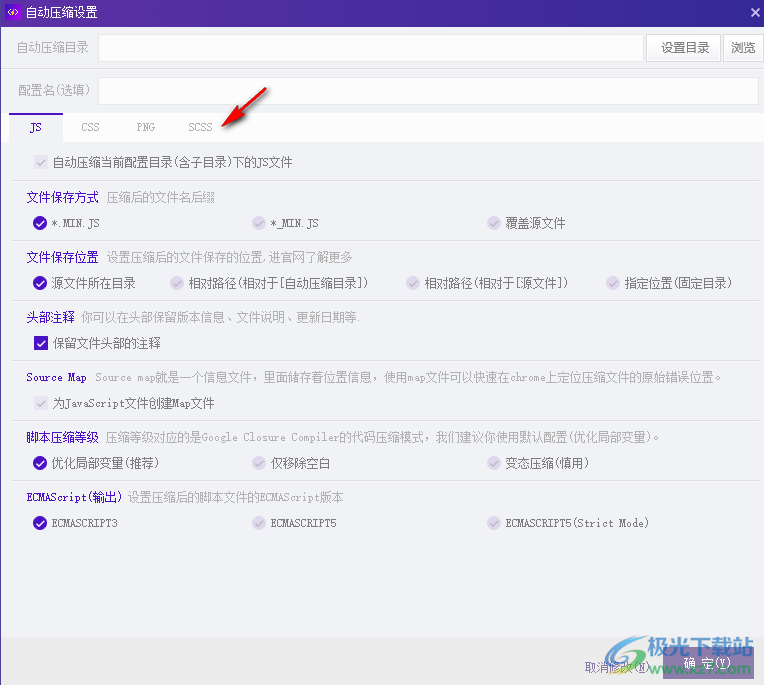Click the Source Map section heading
The width and height of the screenshot is (764, 685).
tap(57, 377)
